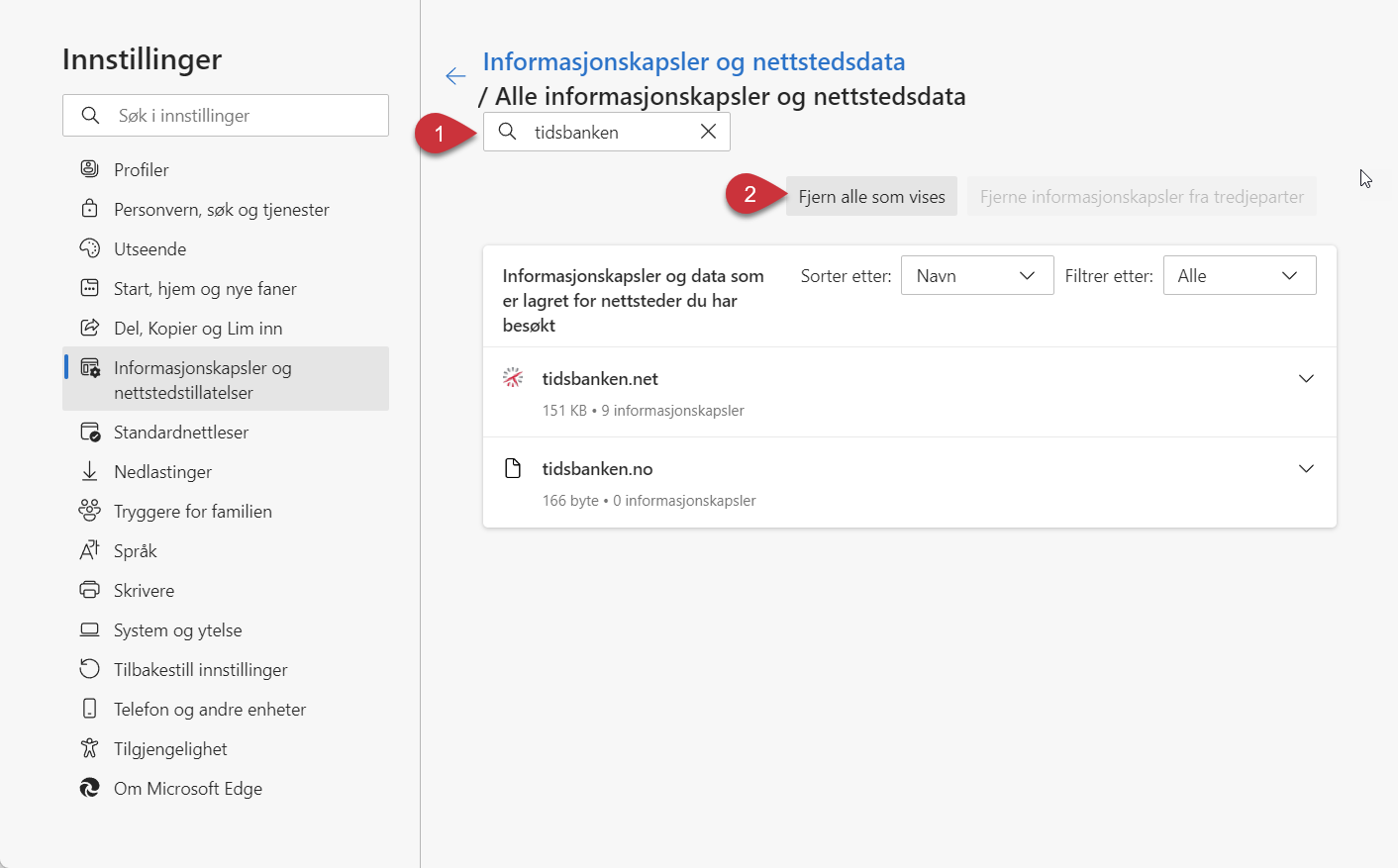Click the Profiler sidebar icon
The height and width of the screenshot is (868, 1398).
point(89,169)
